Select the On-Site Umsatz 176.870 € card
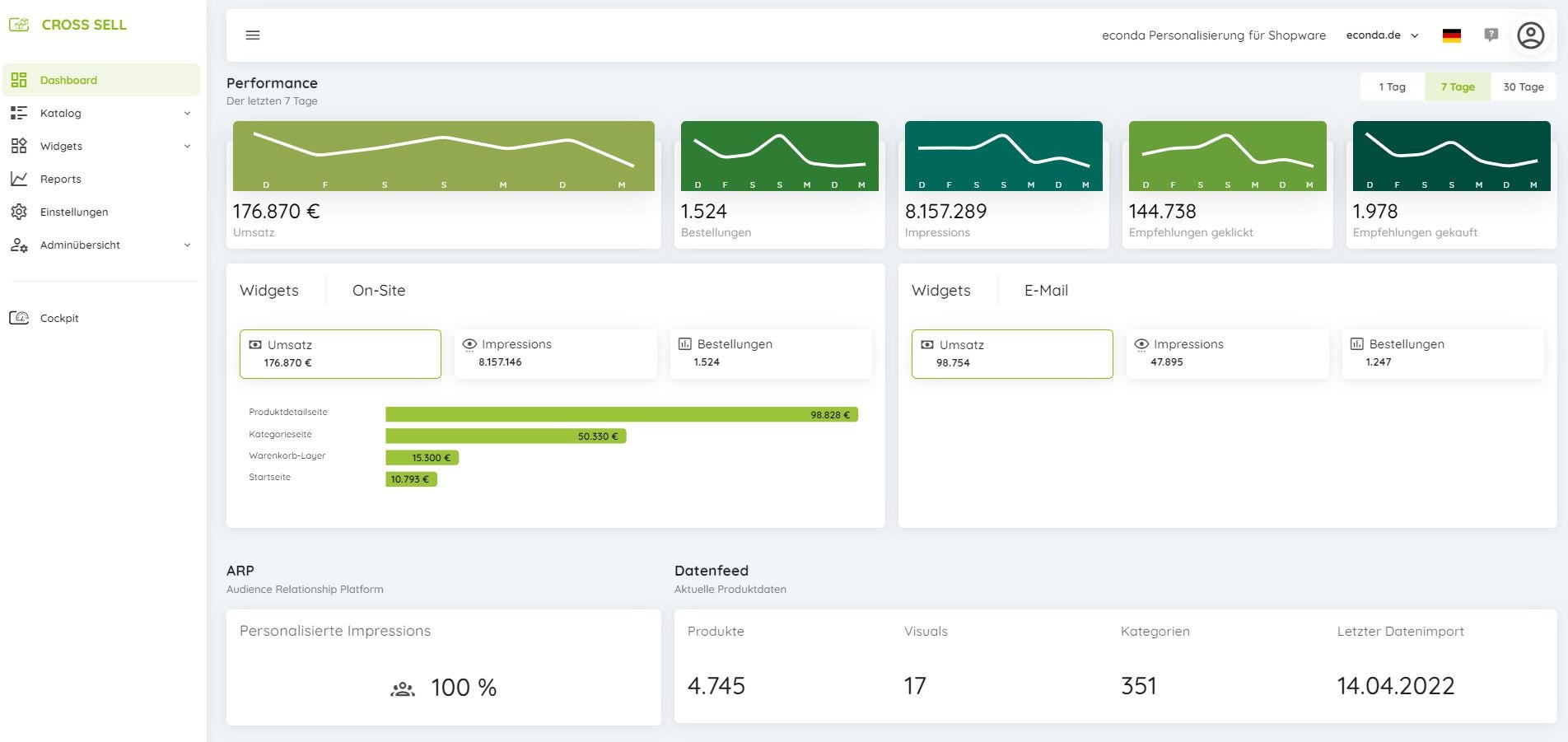Viewport: 1568px width, 742px height. click(x=340, y=354)
